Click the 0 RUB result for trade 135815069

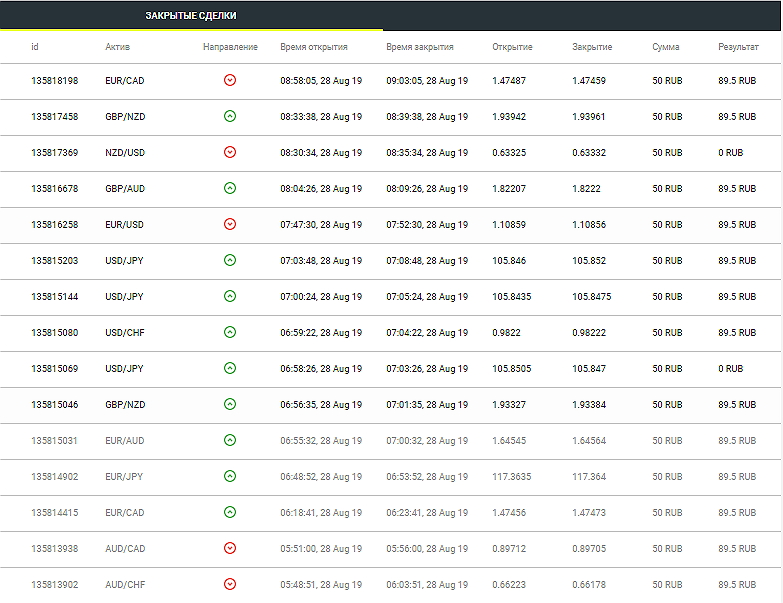731,368
